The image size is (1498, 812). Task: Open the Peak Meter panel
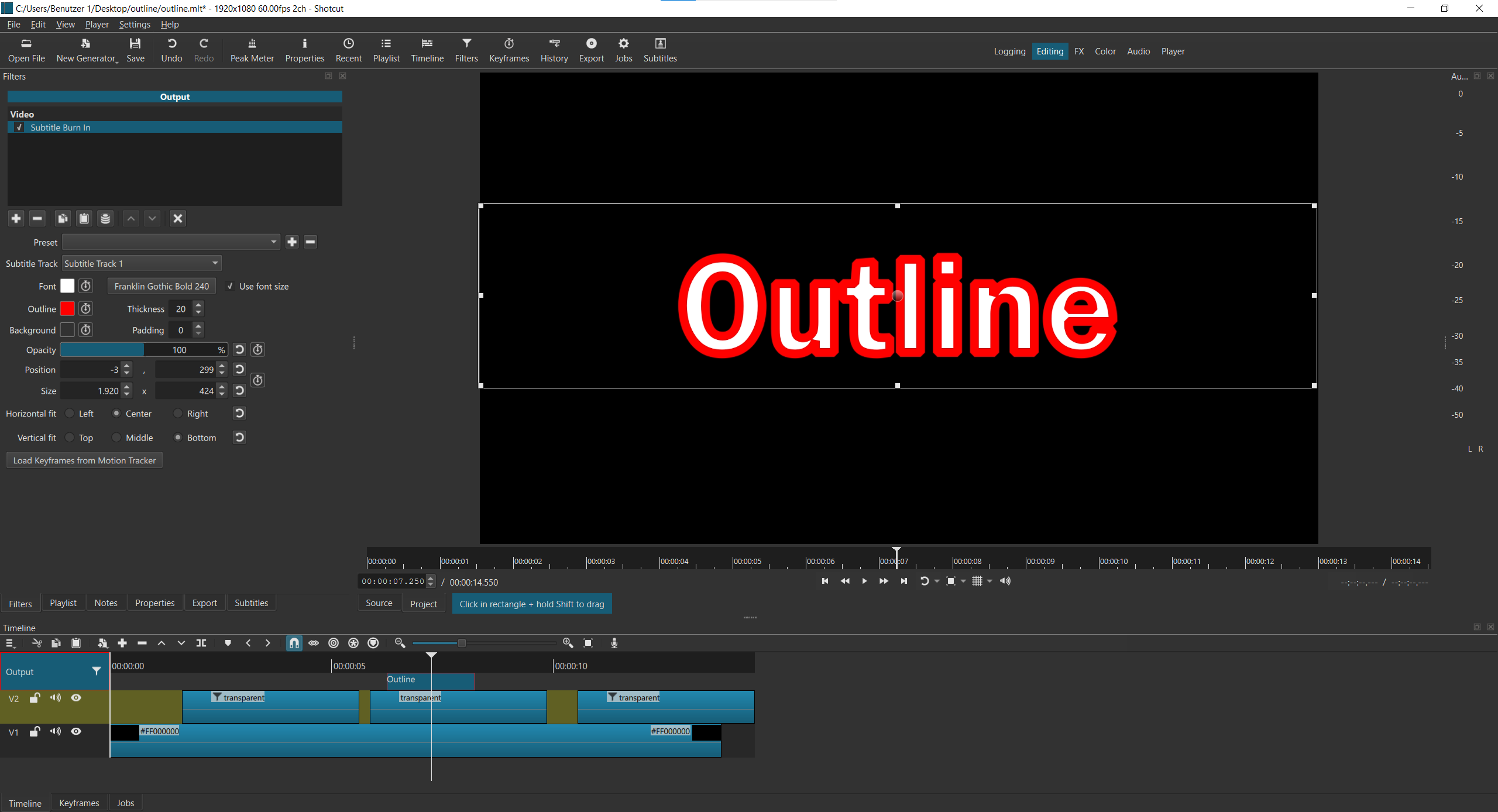[x=252, y=50]
